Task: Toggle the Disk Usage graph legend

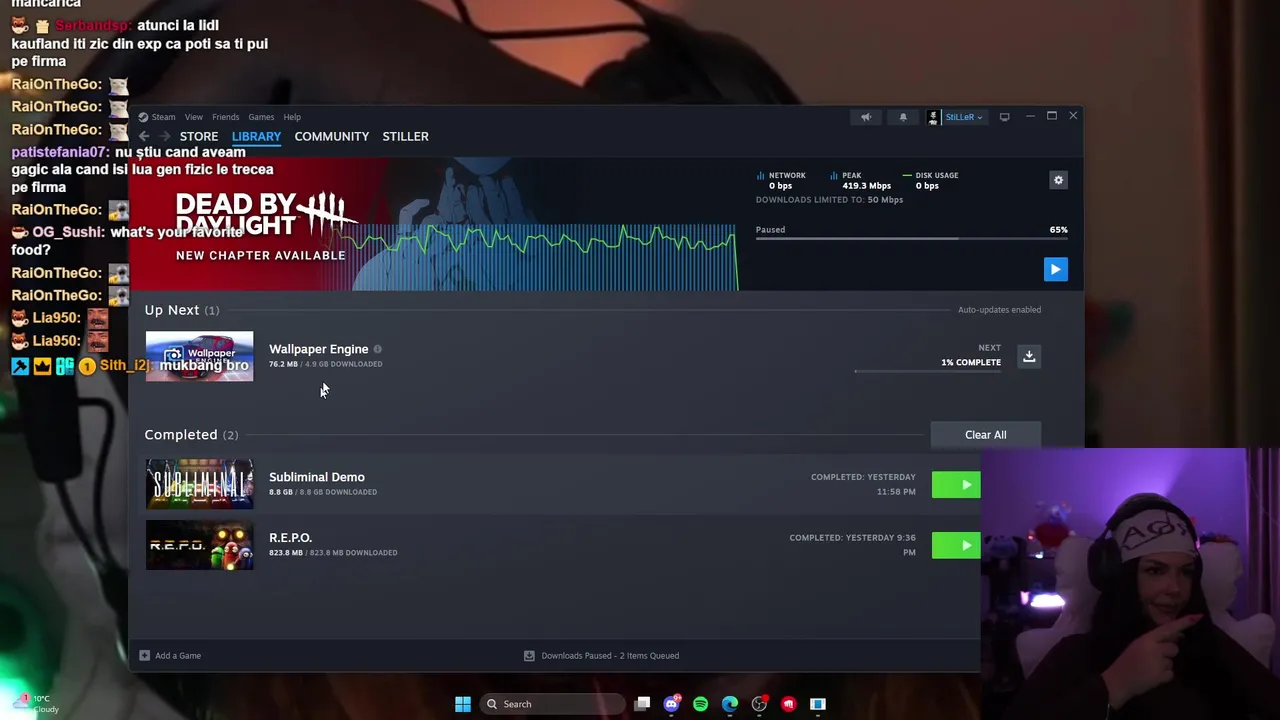Action: click(930, 175)
